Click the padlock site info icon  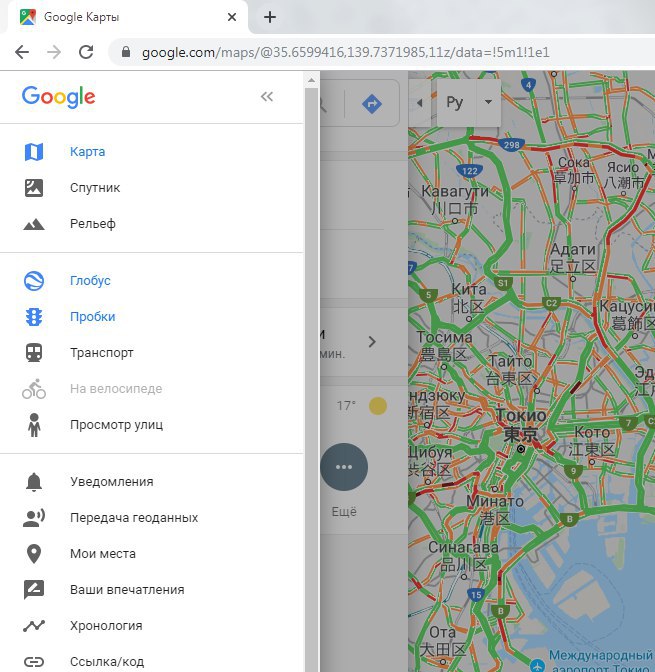126,52
